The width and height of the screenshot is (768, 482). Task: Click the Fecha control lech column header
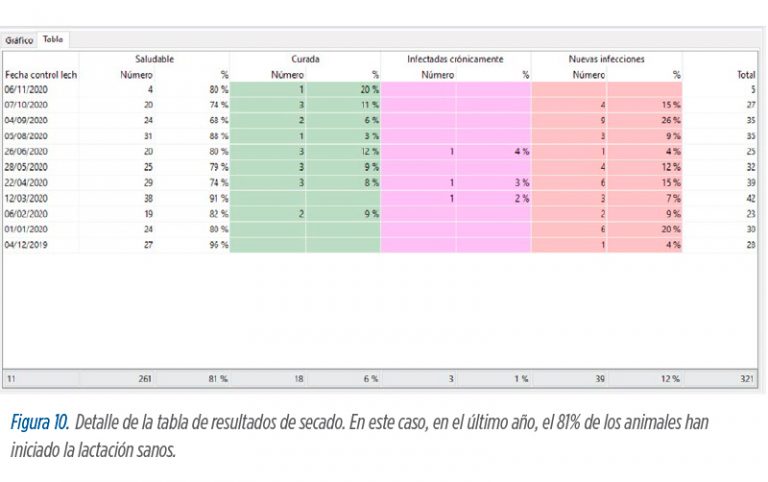click(x=41, y=75)
